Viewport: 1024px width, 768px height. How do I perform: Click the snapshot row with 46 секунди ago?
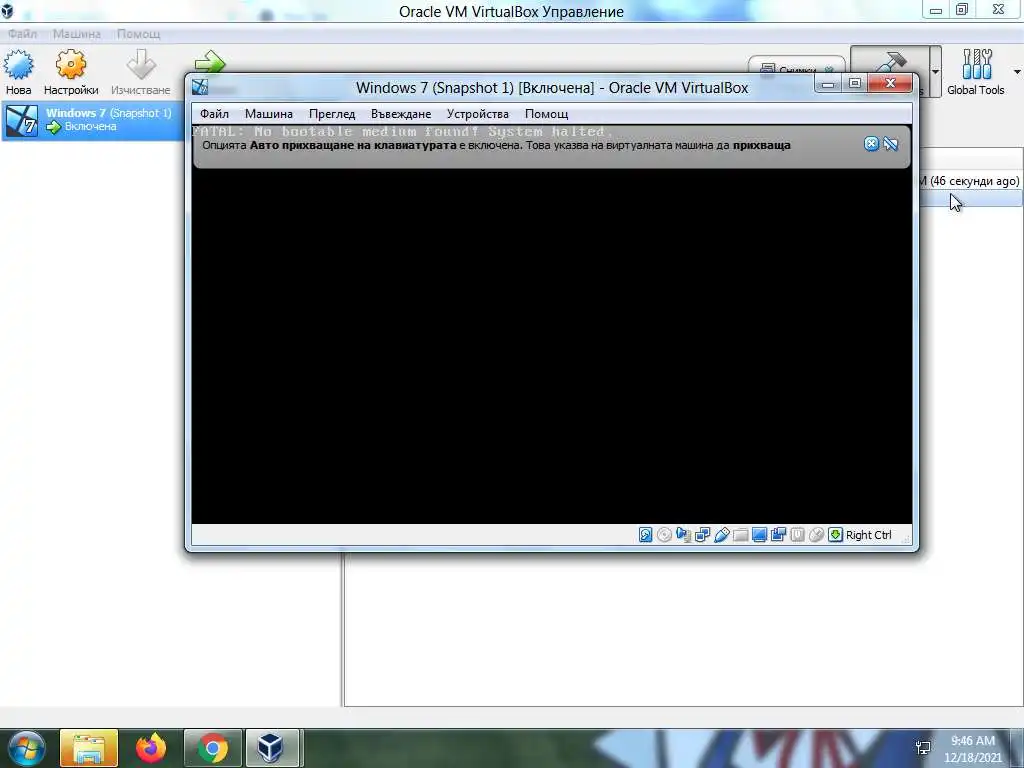click(971, 181)
